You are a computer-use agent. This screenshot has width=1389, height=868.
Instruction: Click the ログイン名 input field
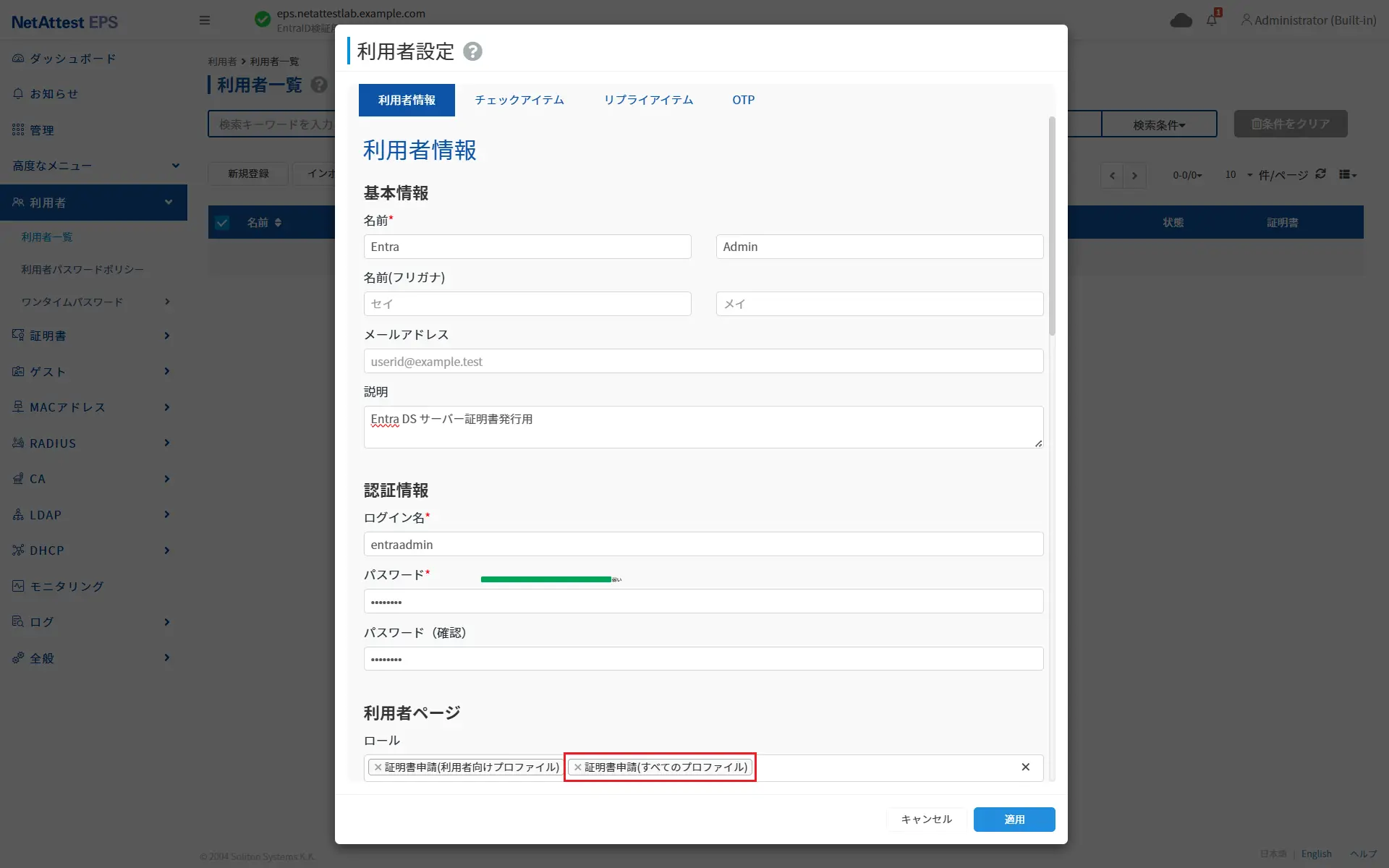(702, 545)
